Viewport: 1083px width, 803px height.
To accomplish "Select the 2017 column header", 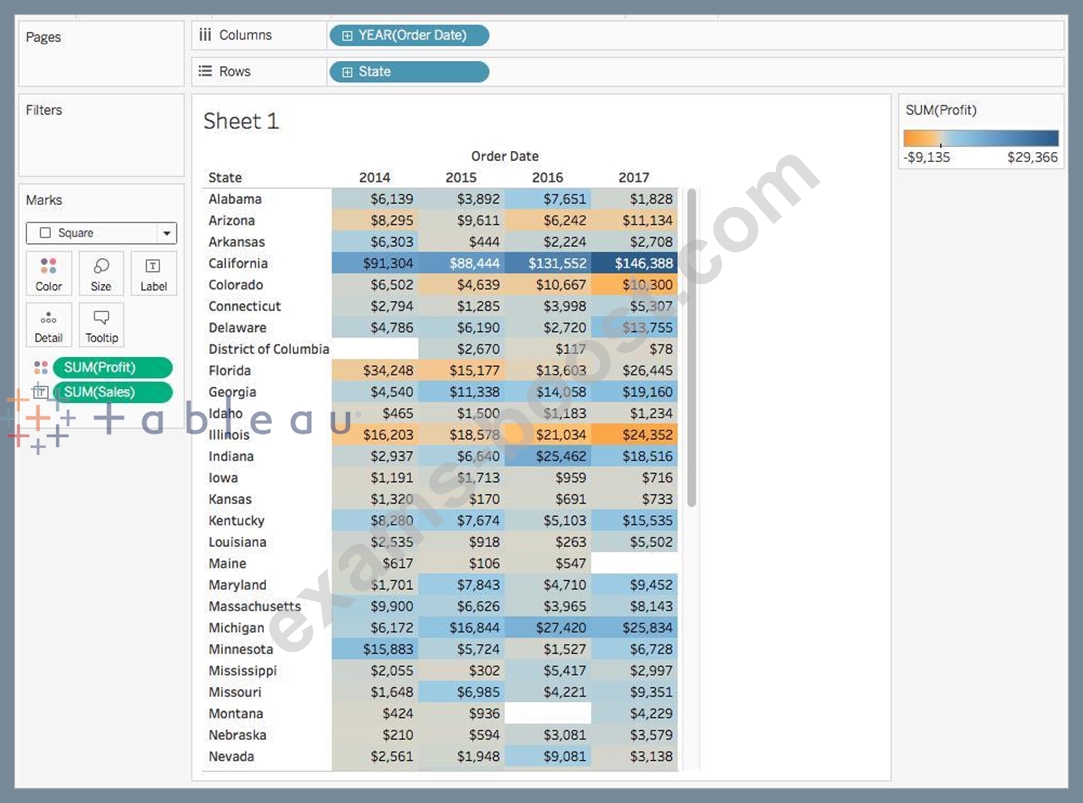I will pos(633,177).
